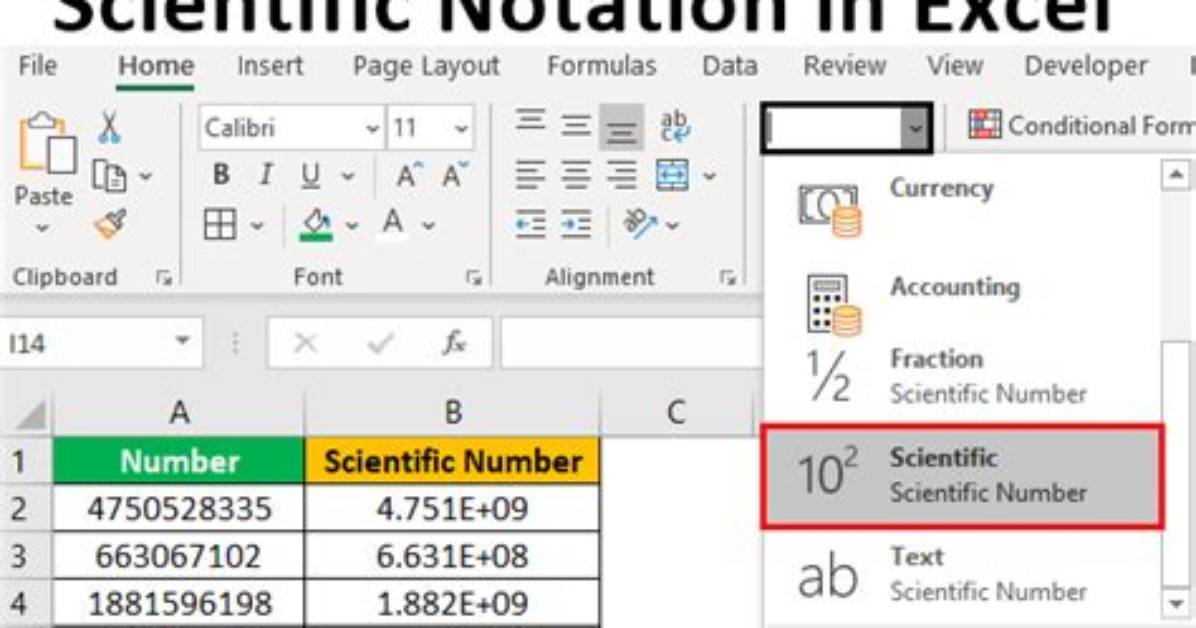Click format list scroll up arrow
1196x628 pixels.
[1175, 175]
